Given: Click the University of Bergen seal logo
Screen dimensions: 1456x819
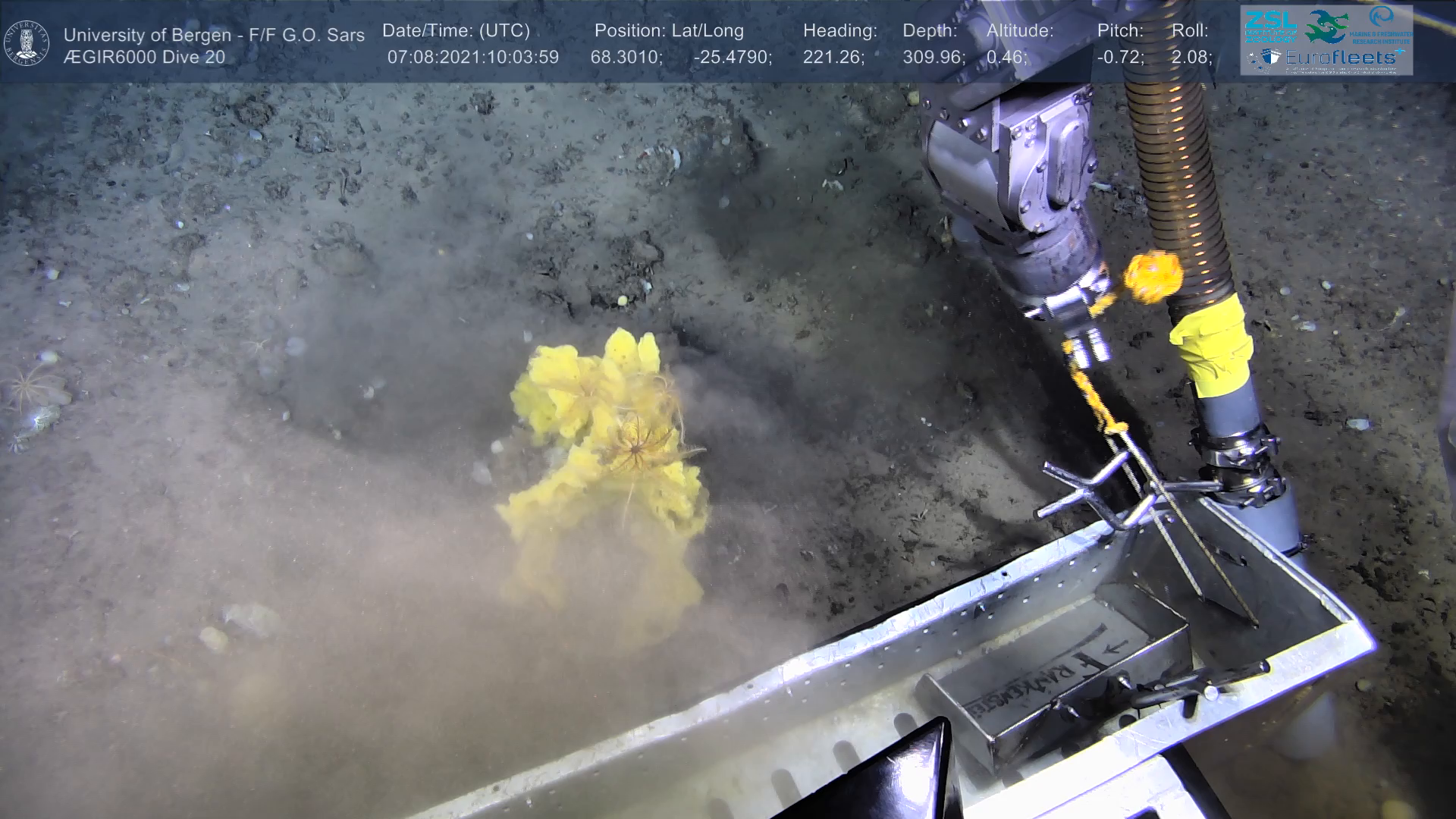Looking at the screenshot, I should point(27,42).
